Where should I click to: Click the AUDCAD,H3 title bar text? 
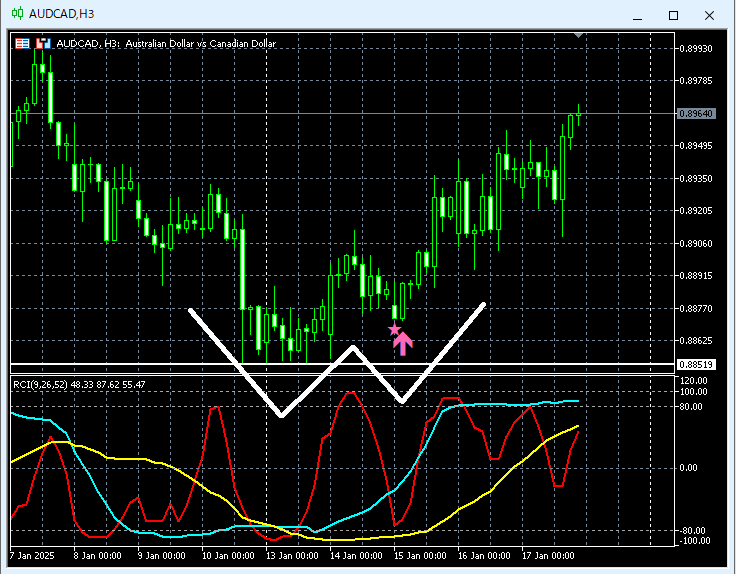(x=62, y=14)
